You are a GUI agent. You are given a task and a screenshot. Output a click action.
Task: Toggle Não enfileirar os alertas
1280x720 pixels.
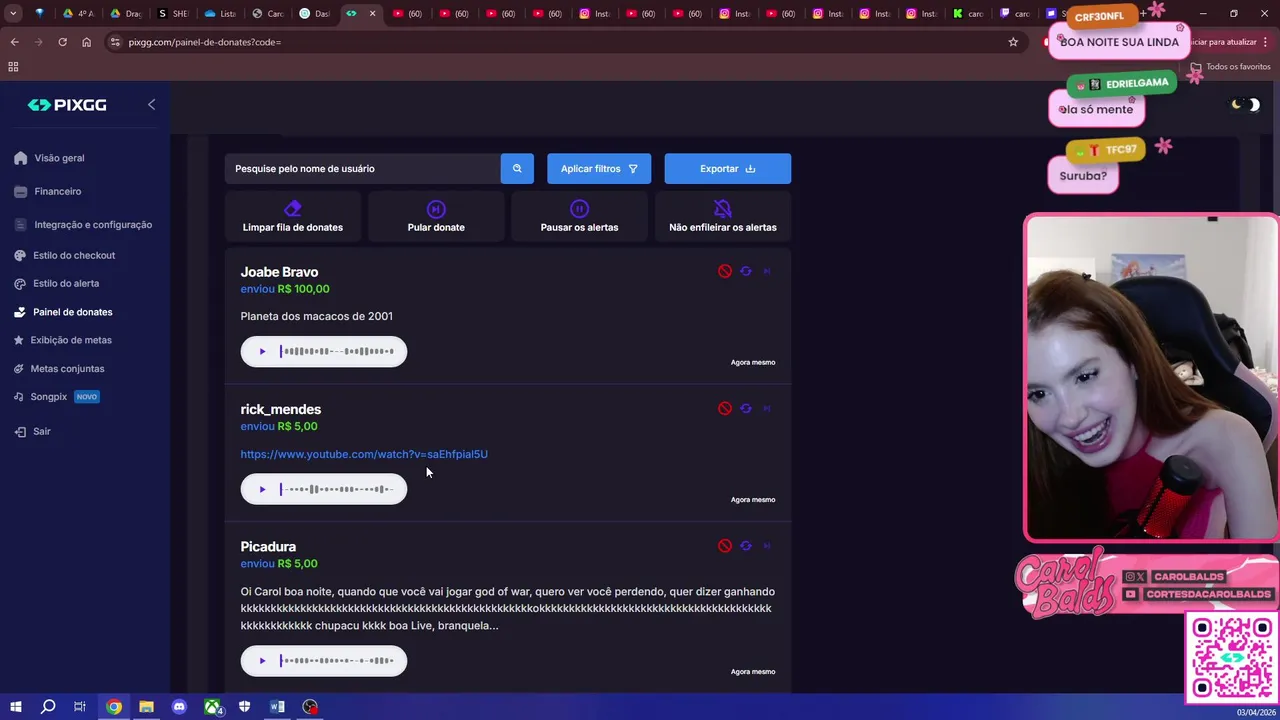click(x=723, y=216)
